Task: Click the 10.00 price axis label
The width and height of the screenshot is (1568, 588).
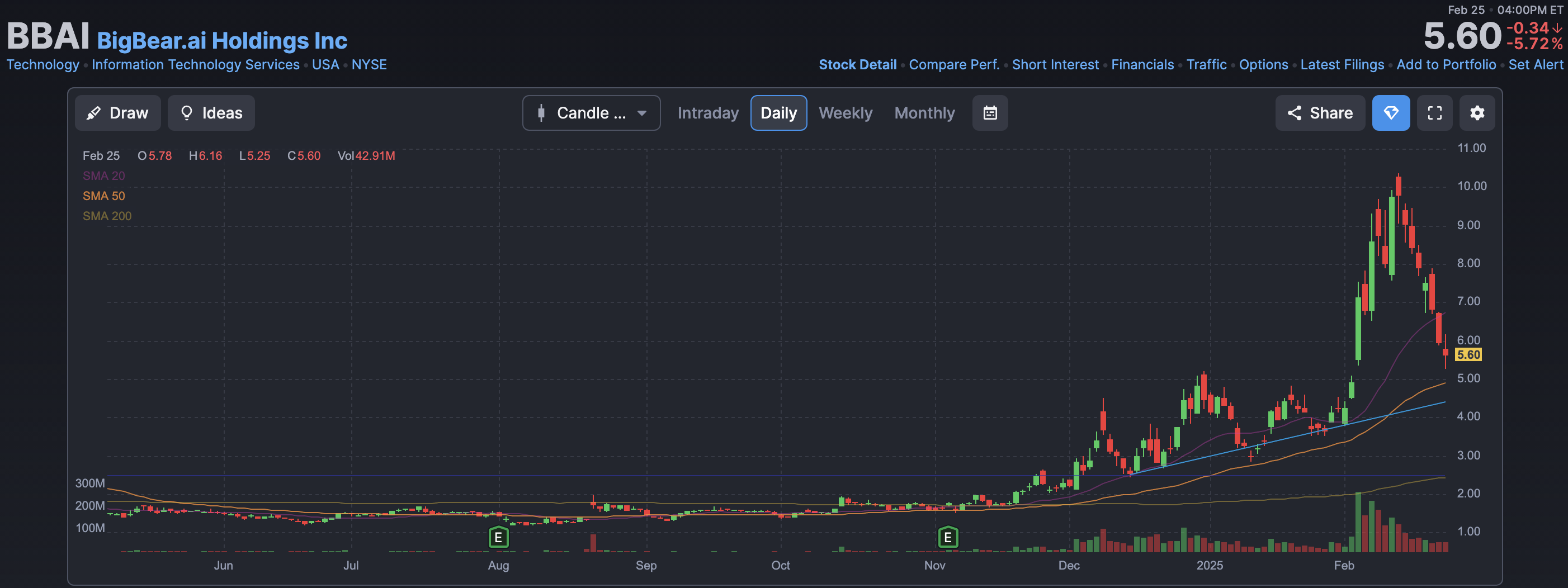Action: (1472, 186)
